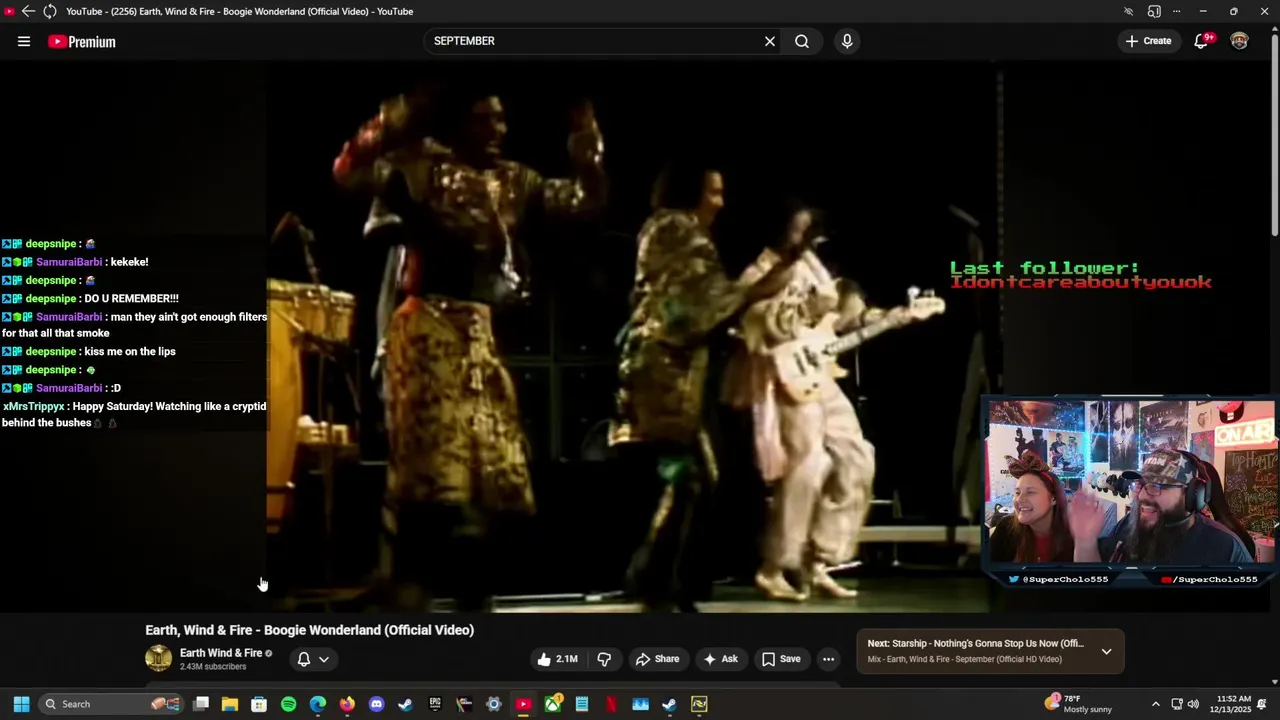1280x720 pixels.
Task: Open the Windows notification center bell
Action: tap(1263, 704)
